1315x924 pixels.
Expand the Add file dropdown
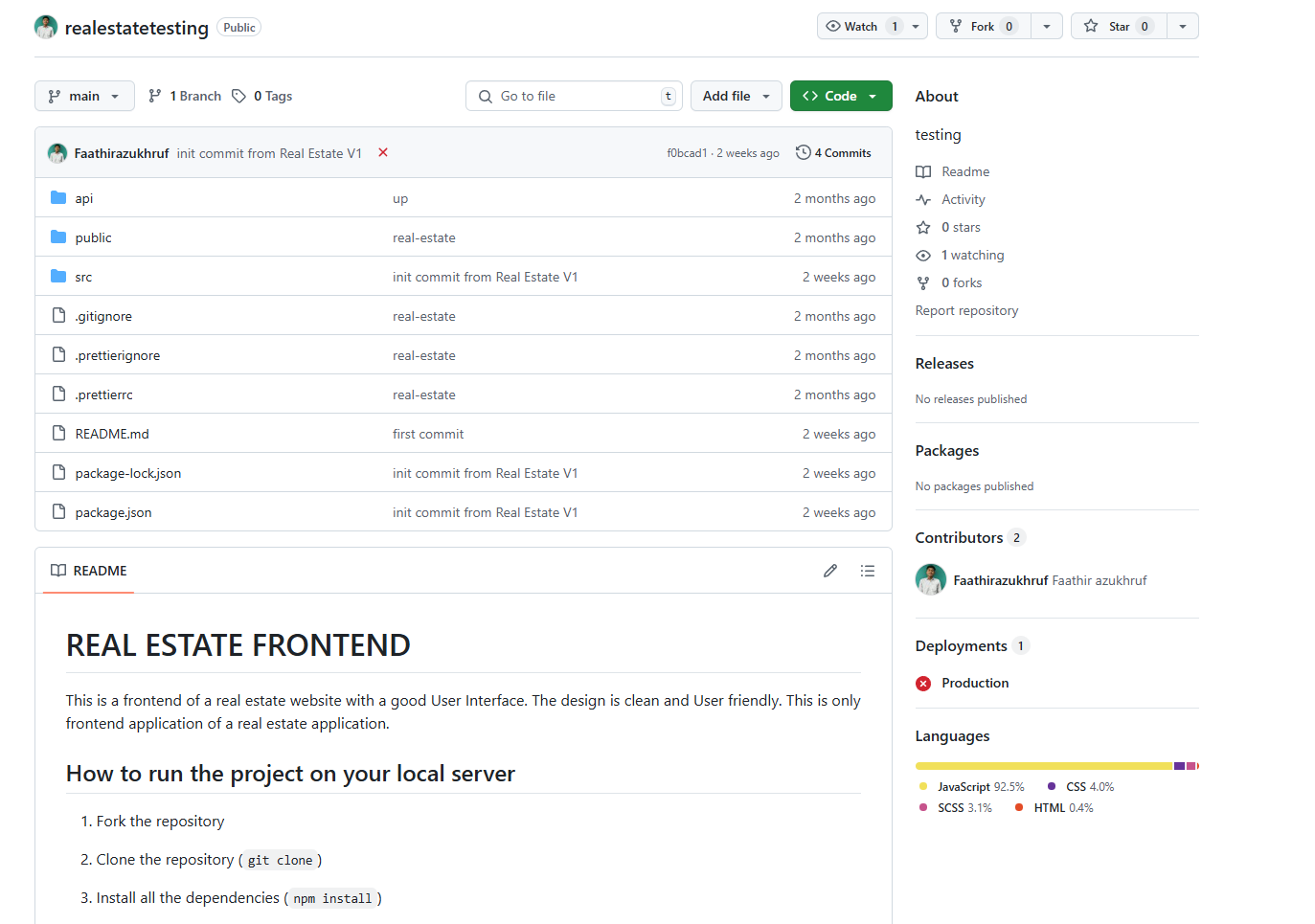pyautogui.click(x=737, y=96)
